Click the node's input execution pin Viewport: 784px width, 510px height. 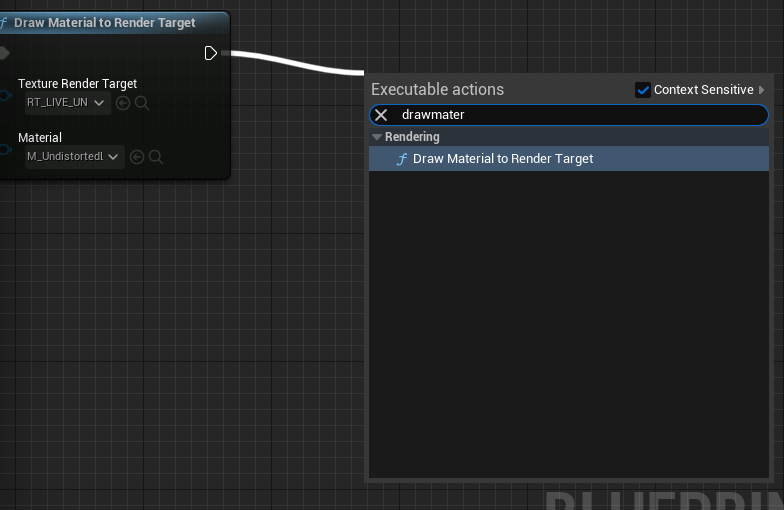click(x=4, y=53)
